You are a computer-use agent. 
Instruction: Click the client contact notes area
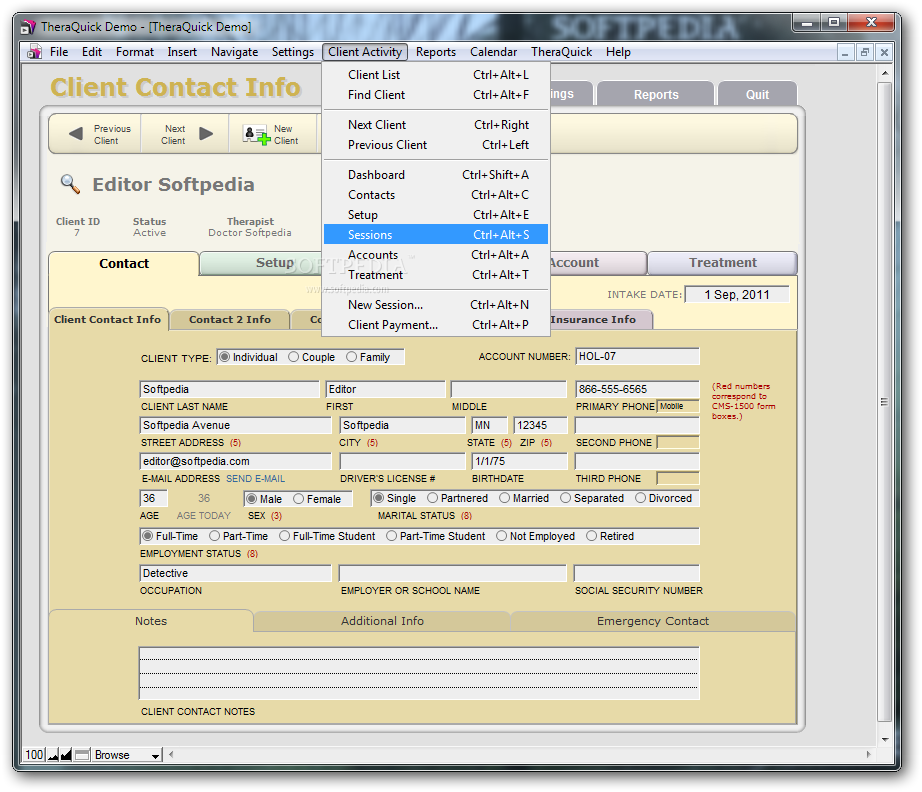click(419, 673)
